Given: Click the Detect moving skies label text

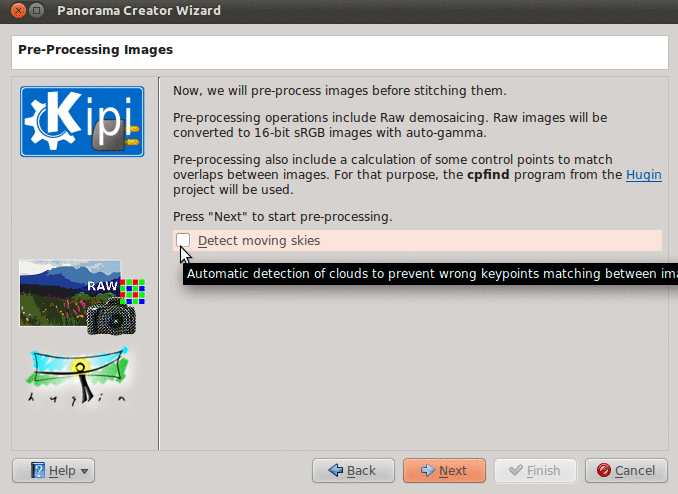Looking at the screenshot, I should click(259, 241).
